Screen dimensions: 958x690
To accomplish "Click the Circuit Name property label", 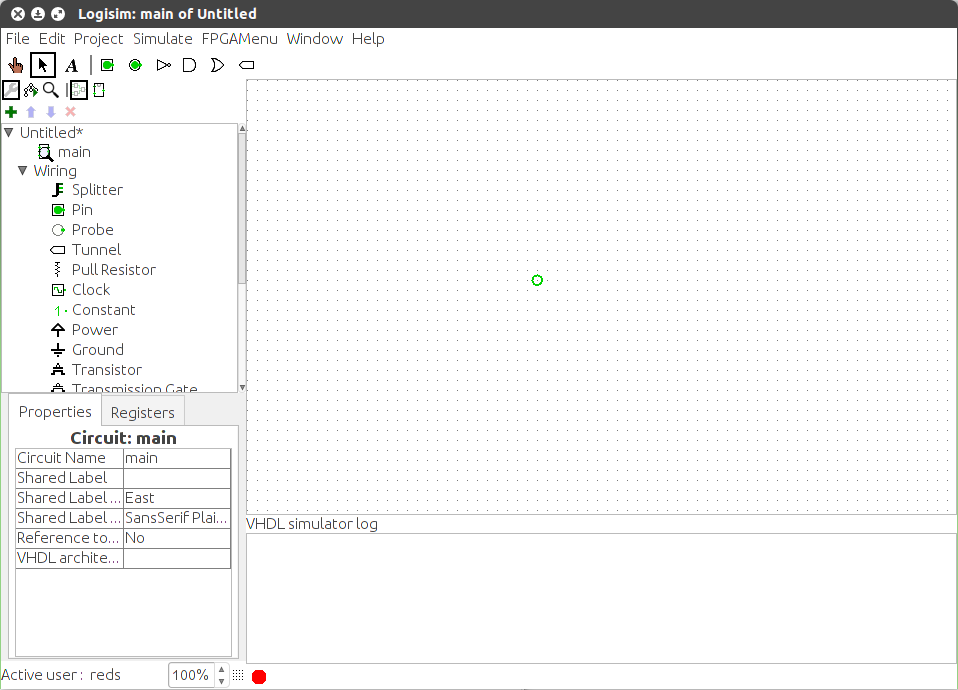I will 70,458.
